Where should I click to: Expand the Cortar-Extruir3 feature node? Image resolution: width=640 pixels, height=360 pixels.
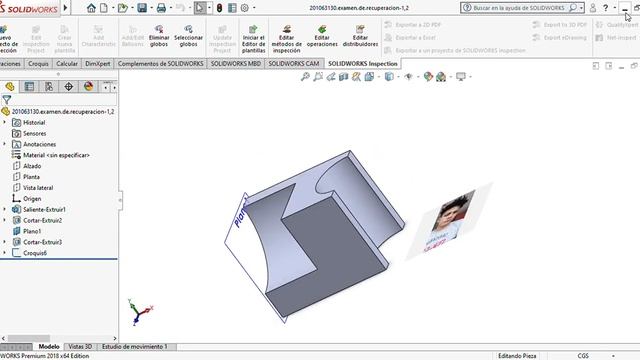[4, 242]
